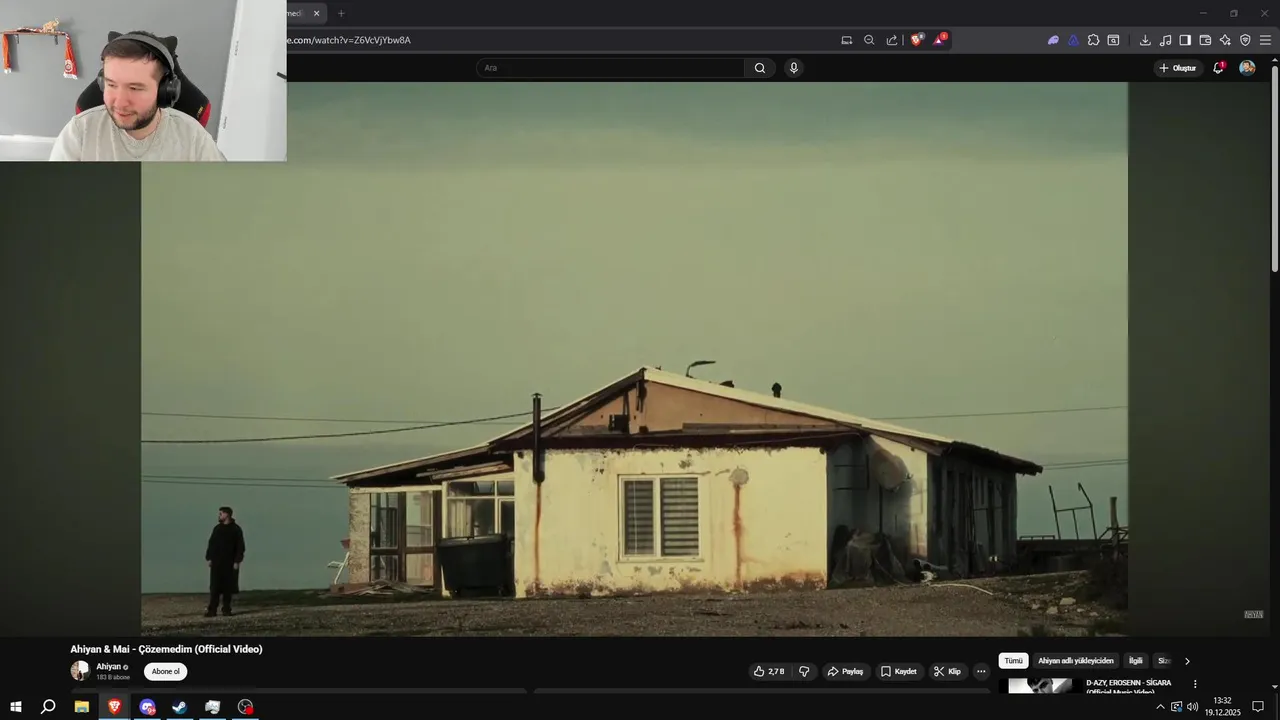Open the Brave VPN shield icon
The image size is (1280, 720).
(1245, 40)
